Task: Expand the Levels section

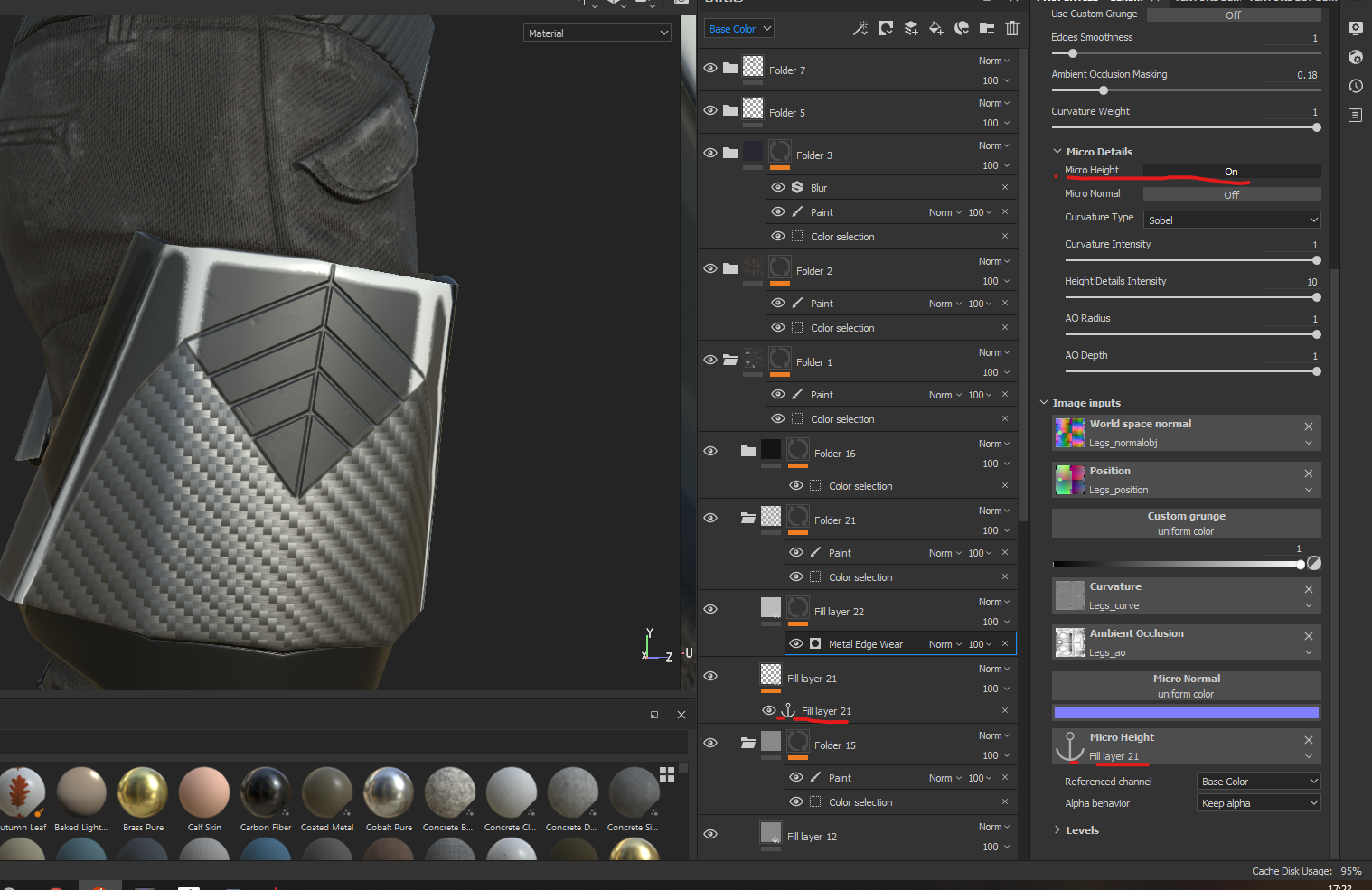Action: pyautogui.click(x=1057, y=830)
